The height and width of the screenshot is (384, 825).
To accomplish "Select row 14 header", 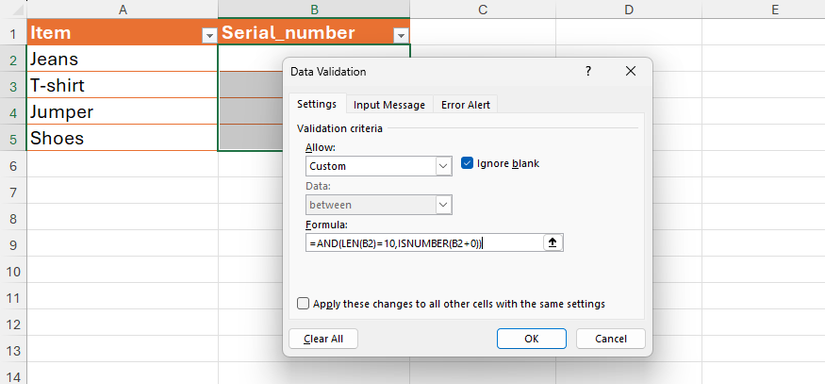I will coord(13,374).
